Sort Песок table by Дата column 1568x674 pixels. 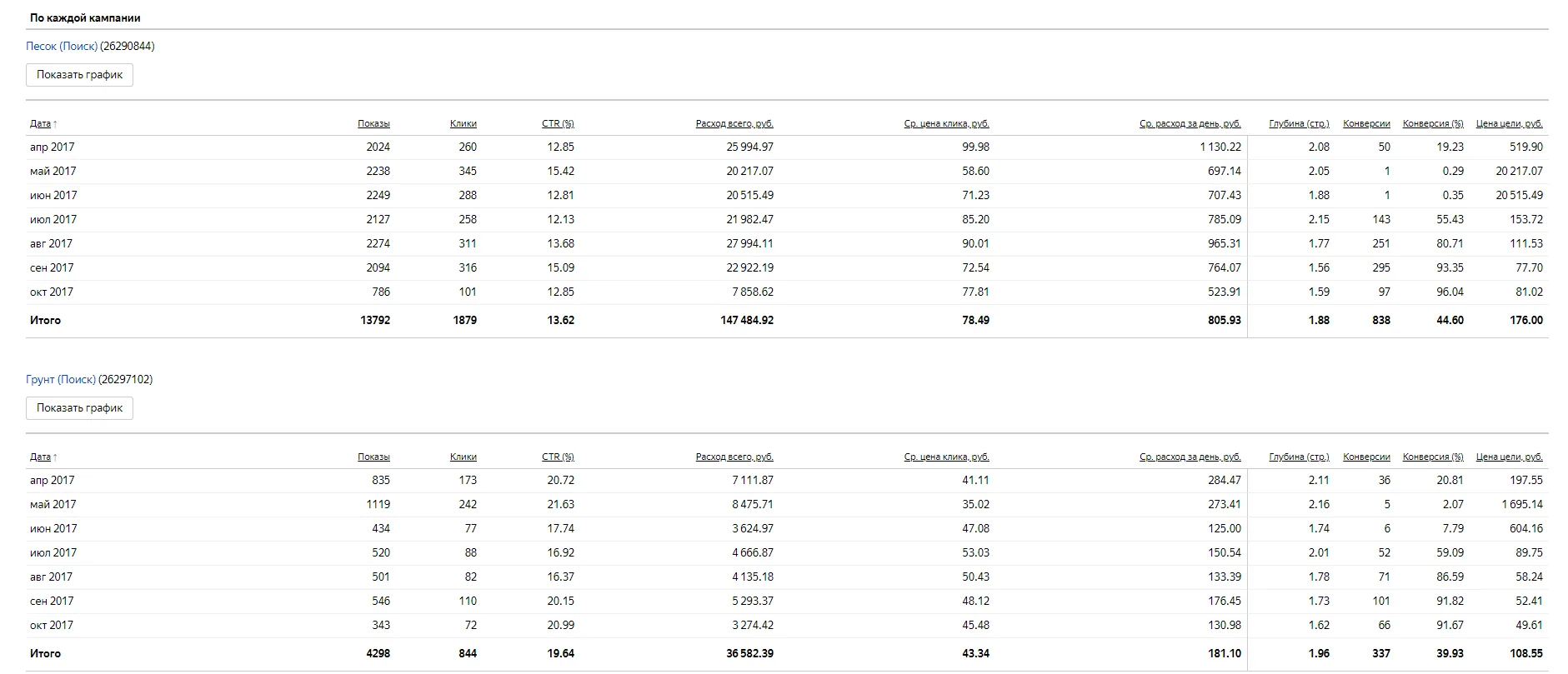click(x=41, y=124)
